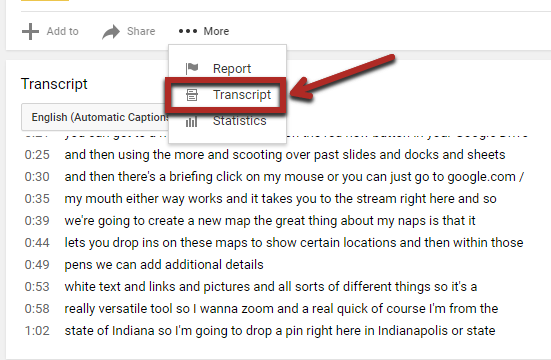Select line 'and then using the more and scooting'

click(x=285, y=155)
